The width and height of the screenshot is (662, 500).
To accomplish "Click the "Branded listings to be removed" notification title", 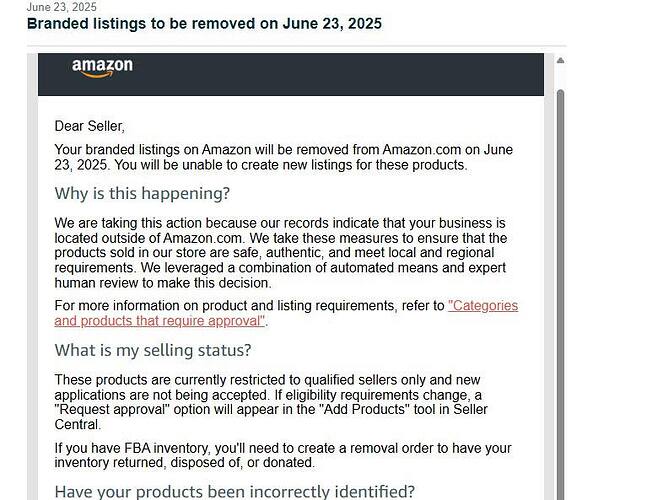I will 204,23.
